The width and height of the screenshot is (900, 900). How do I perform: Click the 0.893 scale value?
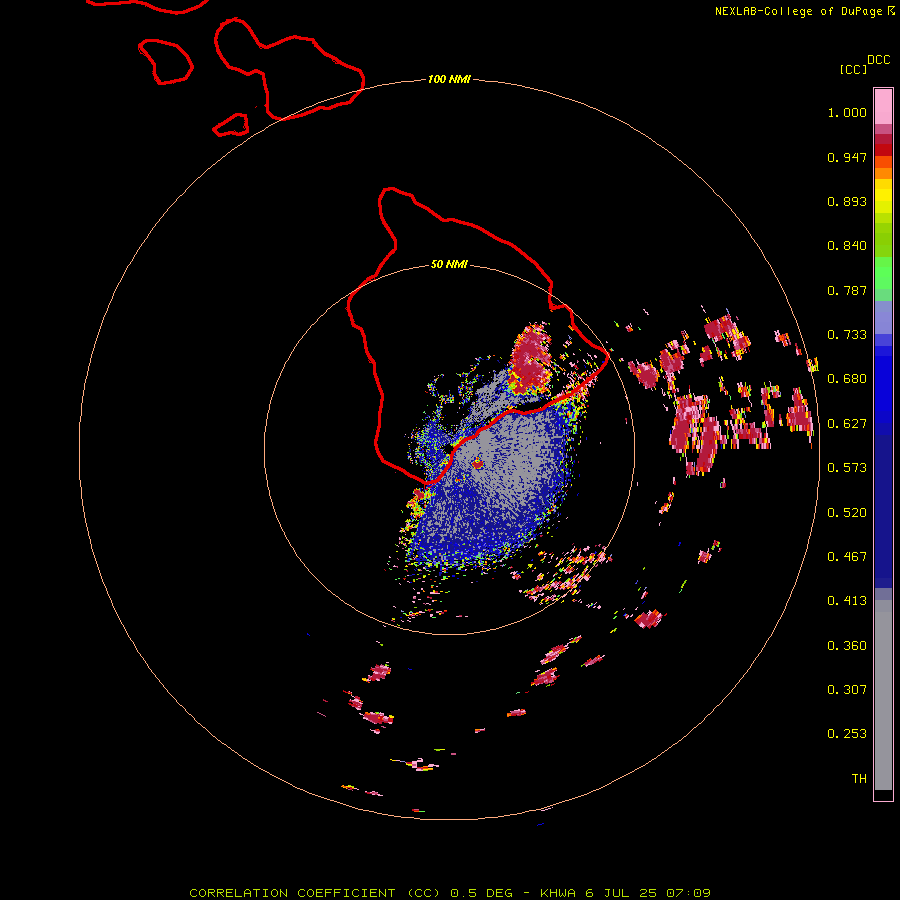tap(847, 201)
